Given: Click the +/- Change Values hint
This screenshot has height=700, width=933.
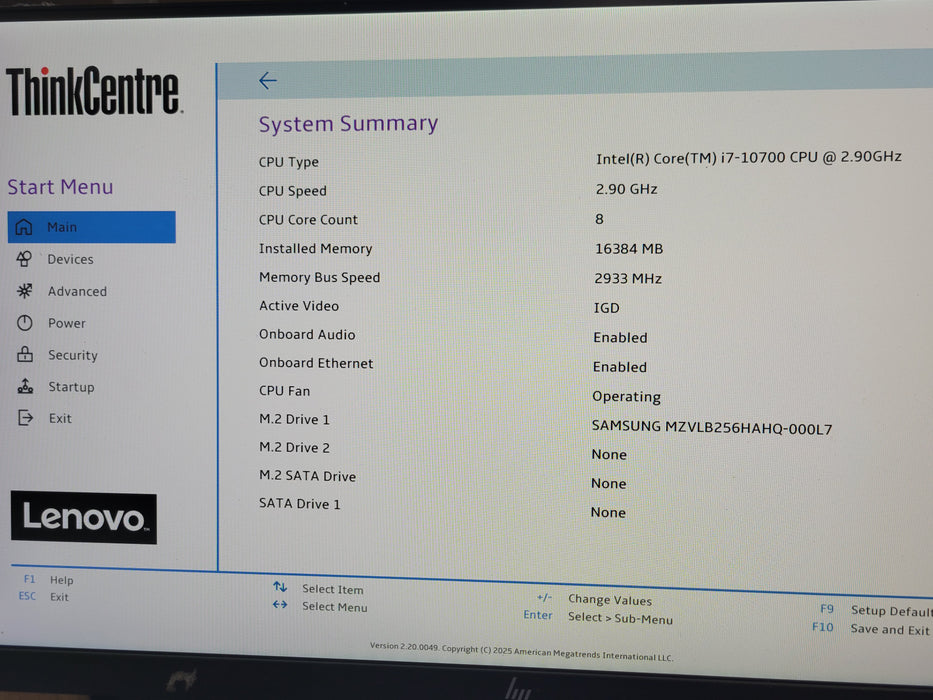Looking at the screenshot, I should [x=594, y=599].
